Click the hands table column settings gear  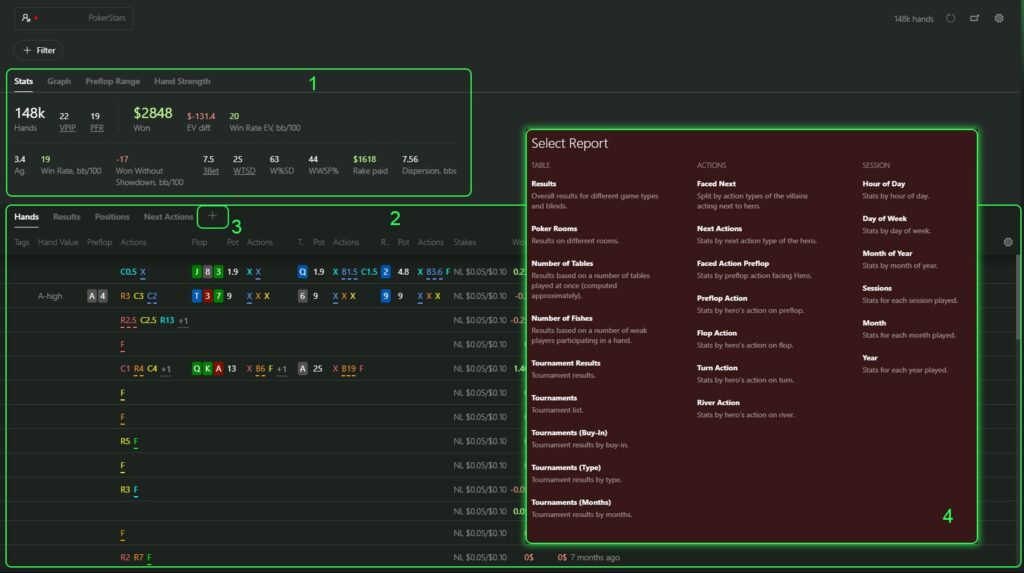(1007, 242)
